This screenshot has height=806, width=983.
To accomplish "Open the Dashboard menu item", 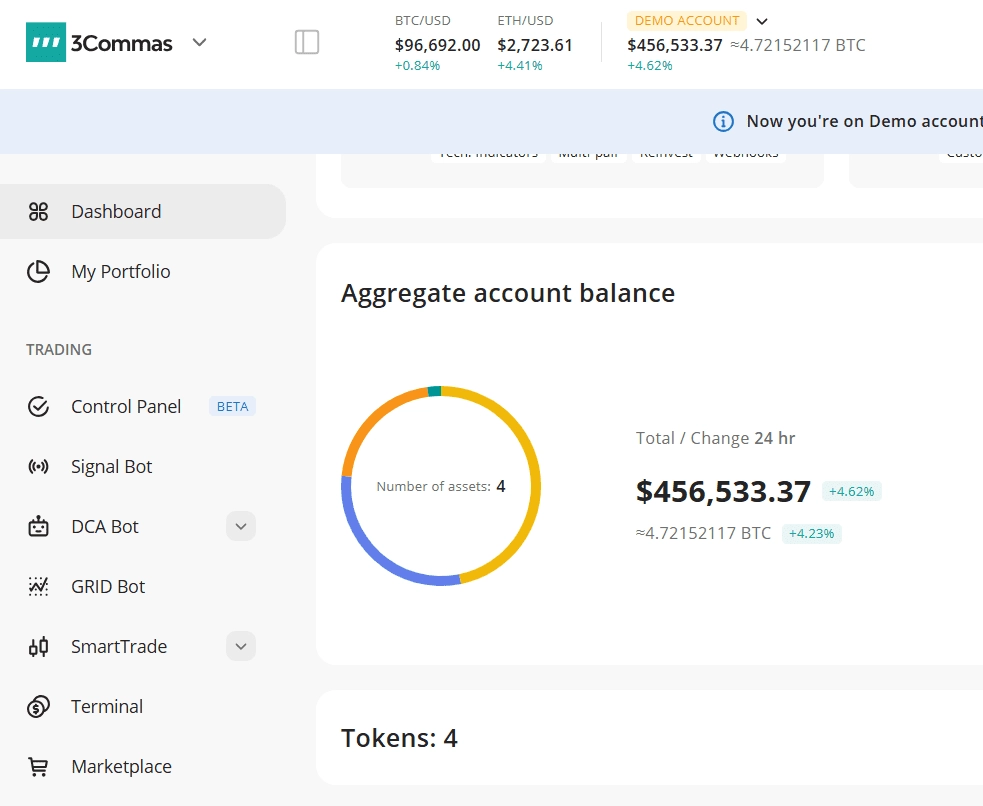I will [143, 211].
